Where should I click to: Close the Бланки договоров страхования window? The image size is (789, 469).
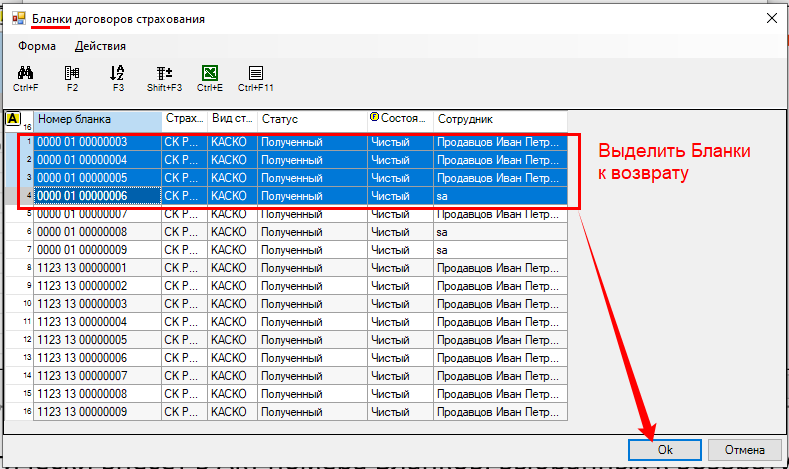(771, 18)
